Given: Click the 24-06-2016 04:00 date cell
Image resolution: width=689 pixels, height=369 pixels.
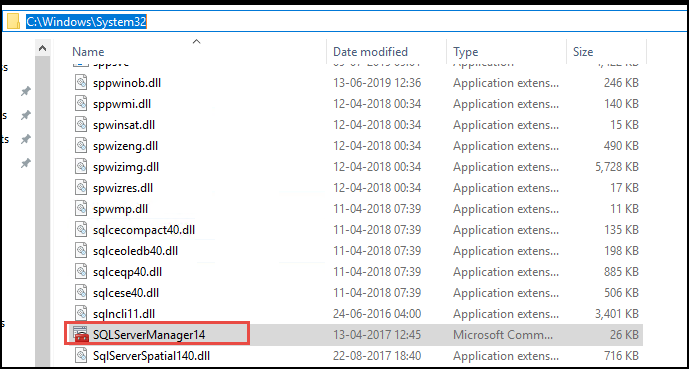Looking at the screenshot, I should click(x=377, y=314).
